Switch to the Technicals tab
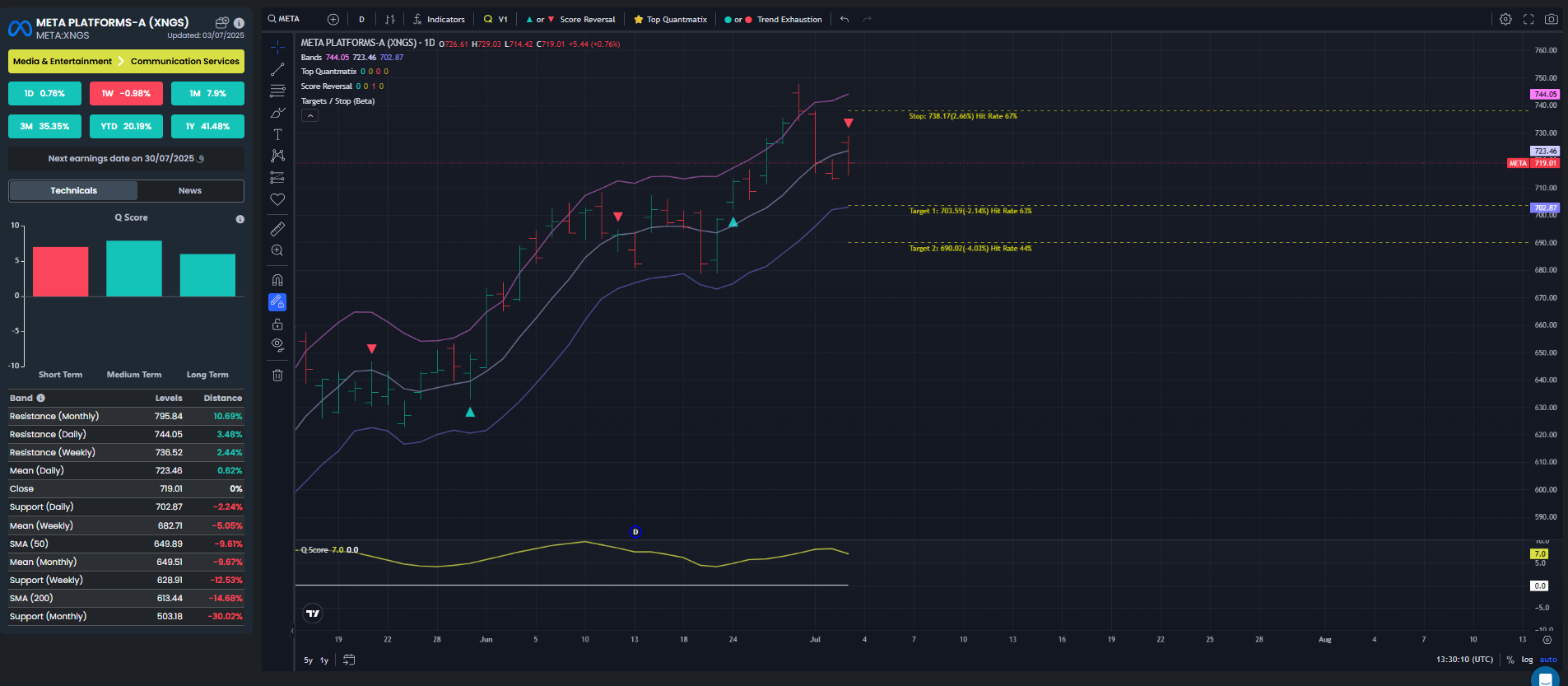1568x686 pixels. (73, 190)
